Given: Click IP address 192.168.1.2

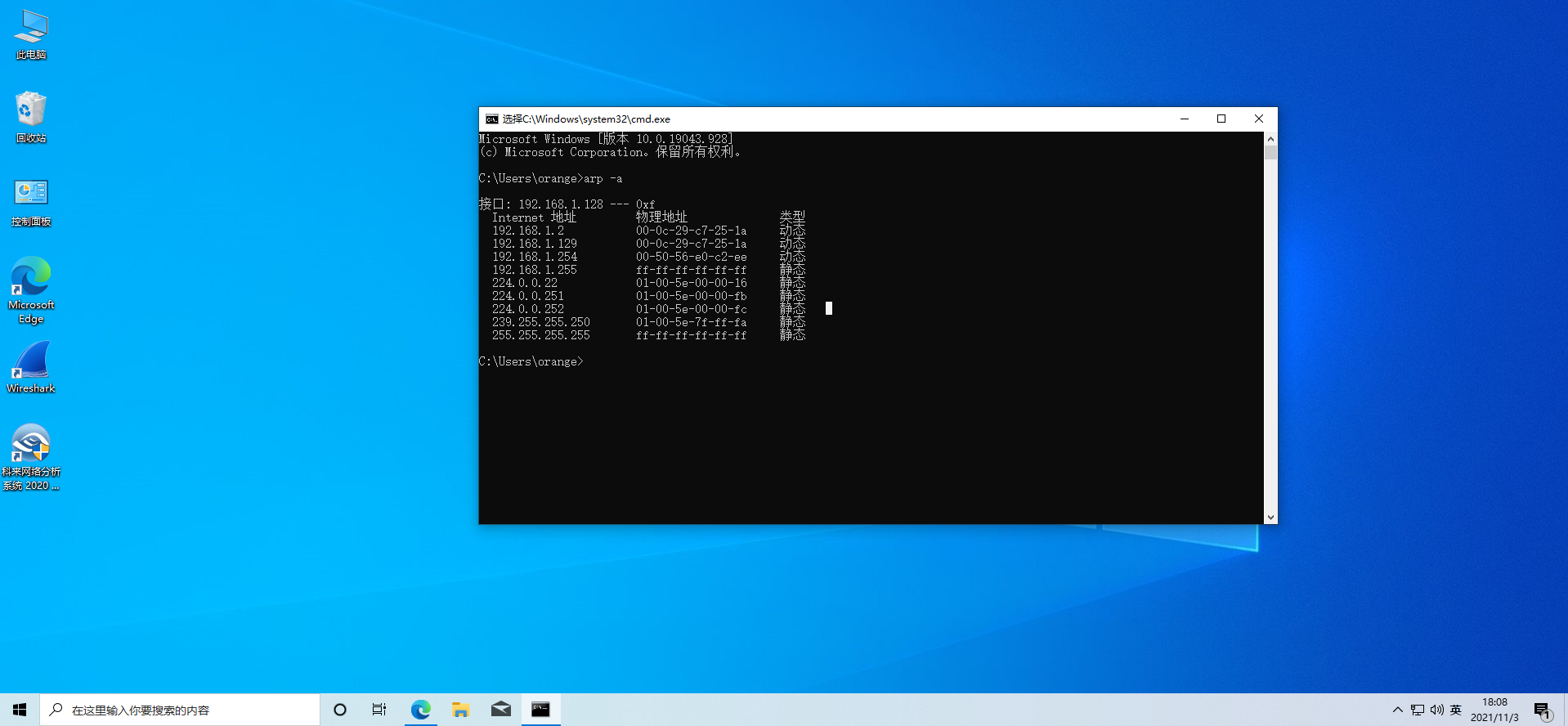Looking at the screenshot, I should tap(528, 231).
